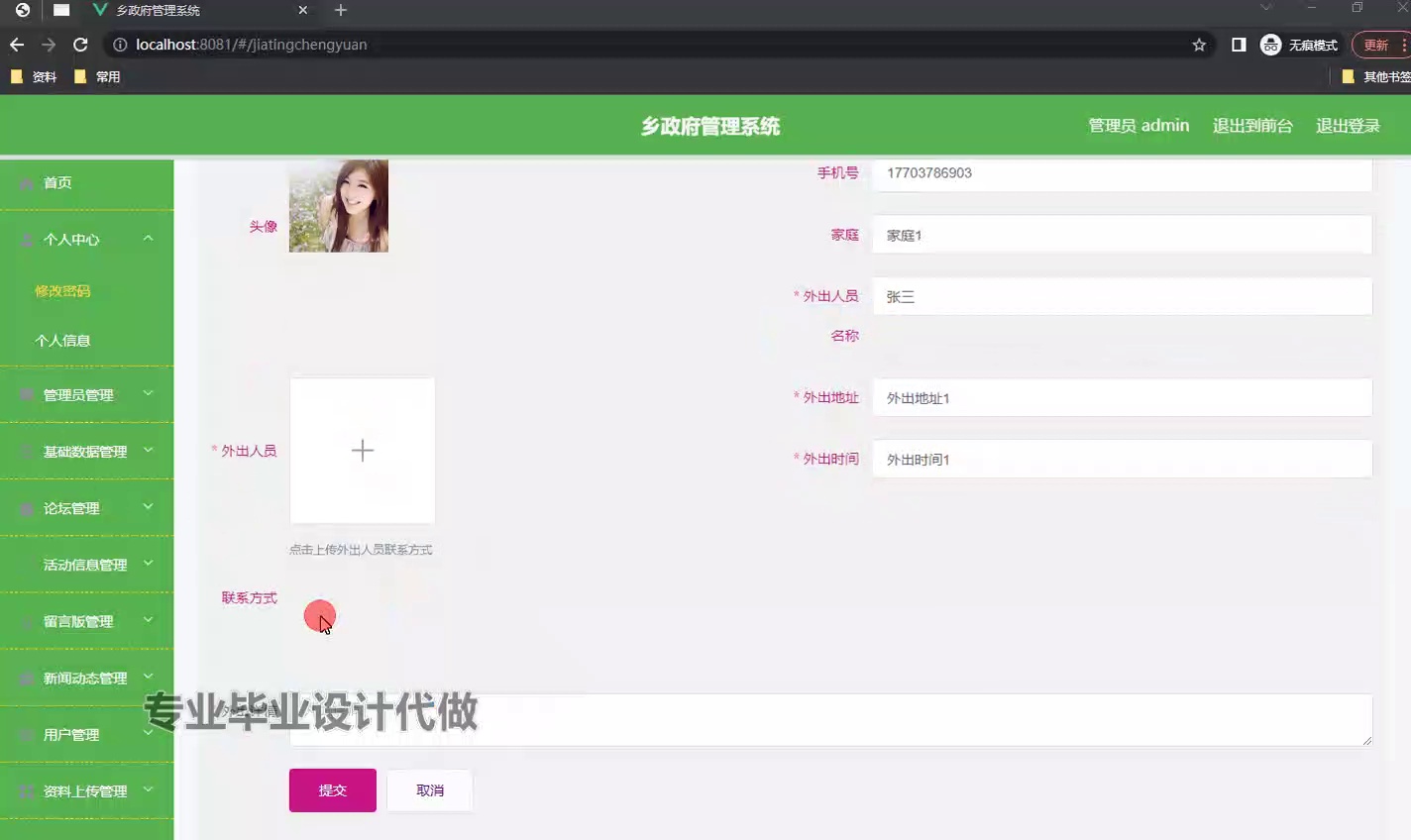The height and width of the screenshot is (840, 1411).
Task: Click the 外出地址 input field
Action: tap(1121, 397)
